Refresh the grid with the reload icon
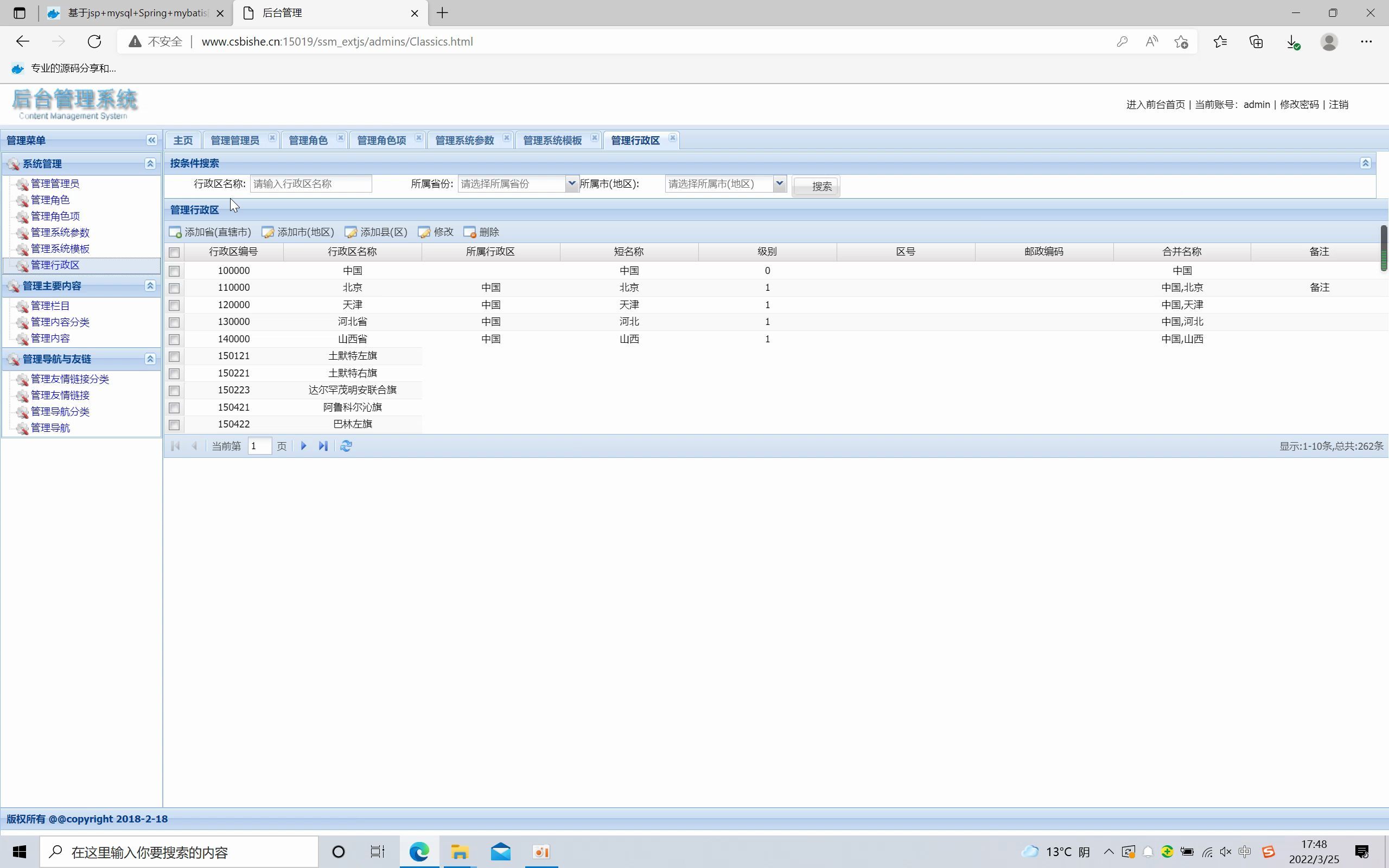This screenshot has width=1389, height=868. (346, 446)
